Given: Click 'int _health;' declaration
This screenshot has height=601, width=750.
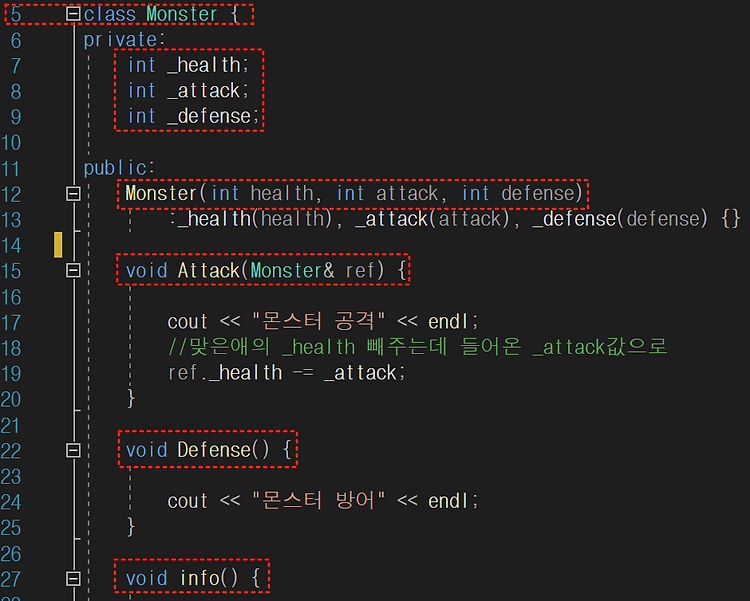Looking at the screenshot, I should tap(188, 65).
